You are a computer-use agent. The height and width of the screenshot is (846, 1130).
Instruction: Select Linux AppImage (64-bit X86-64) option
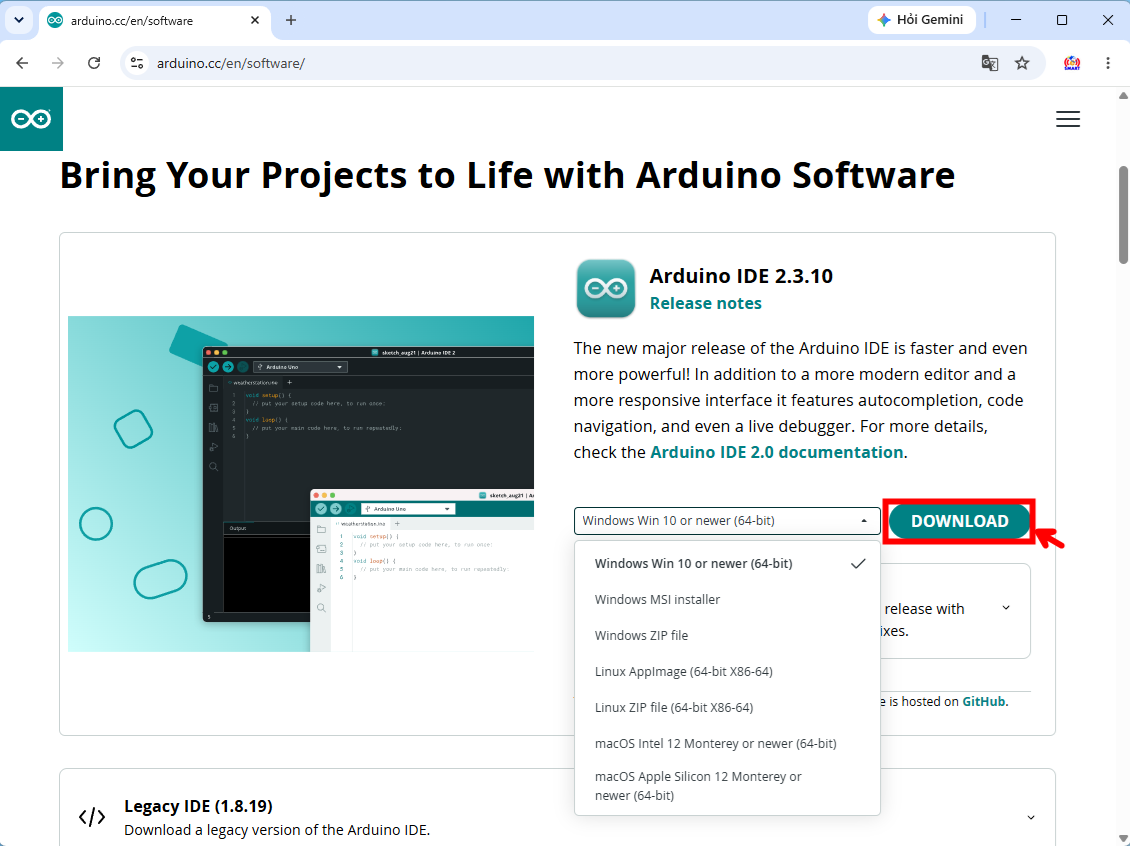point(726,672)
